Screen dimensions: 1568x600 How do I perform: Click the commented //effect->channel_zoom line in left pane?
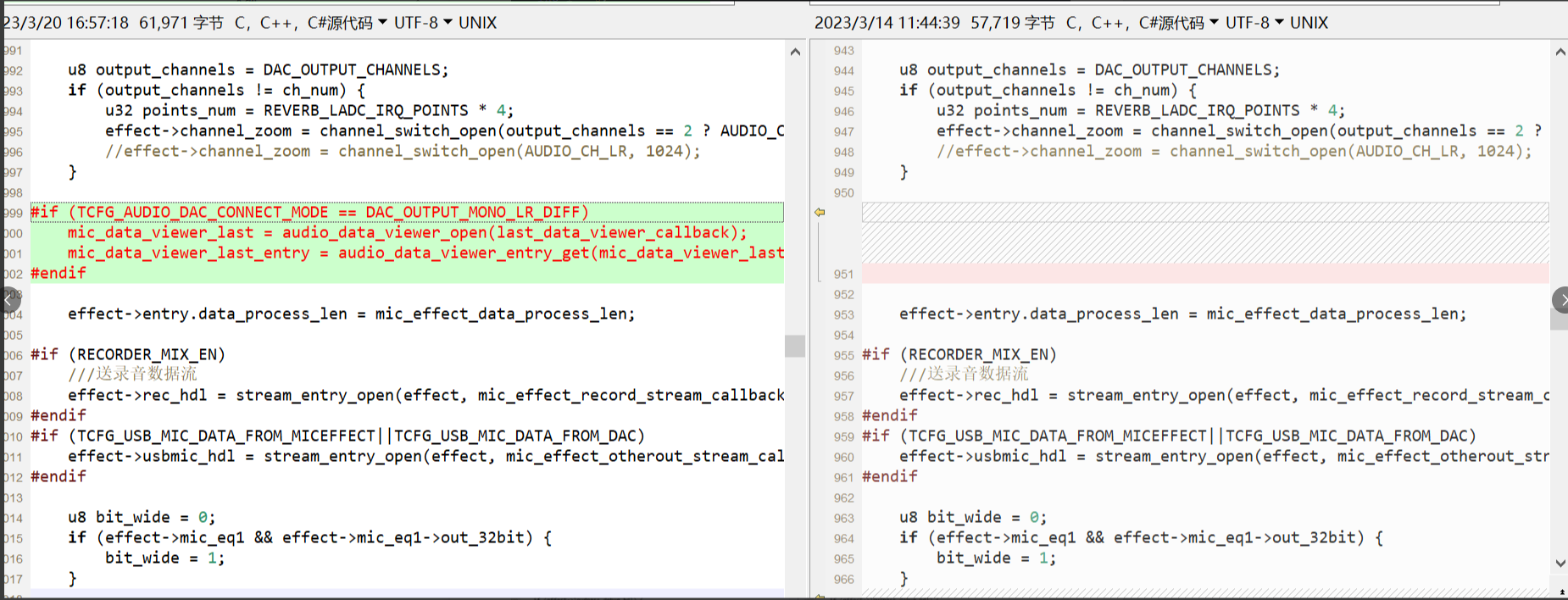403,151
